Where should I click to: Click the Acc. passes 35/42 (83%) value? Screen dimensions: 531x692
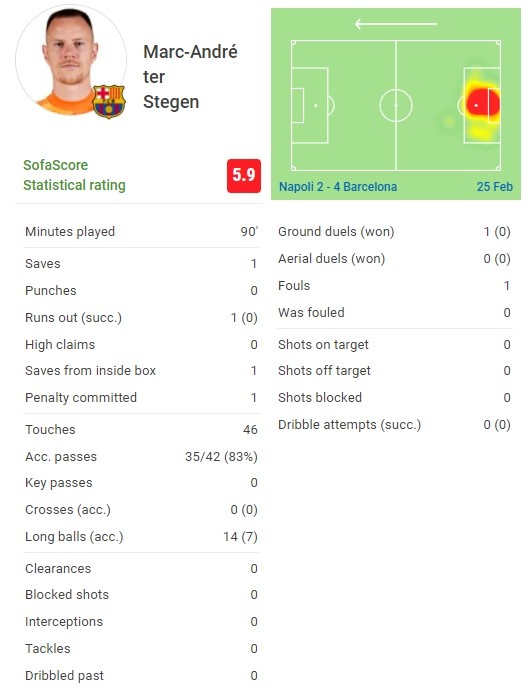pyautogui.click(x=221, y=457)
